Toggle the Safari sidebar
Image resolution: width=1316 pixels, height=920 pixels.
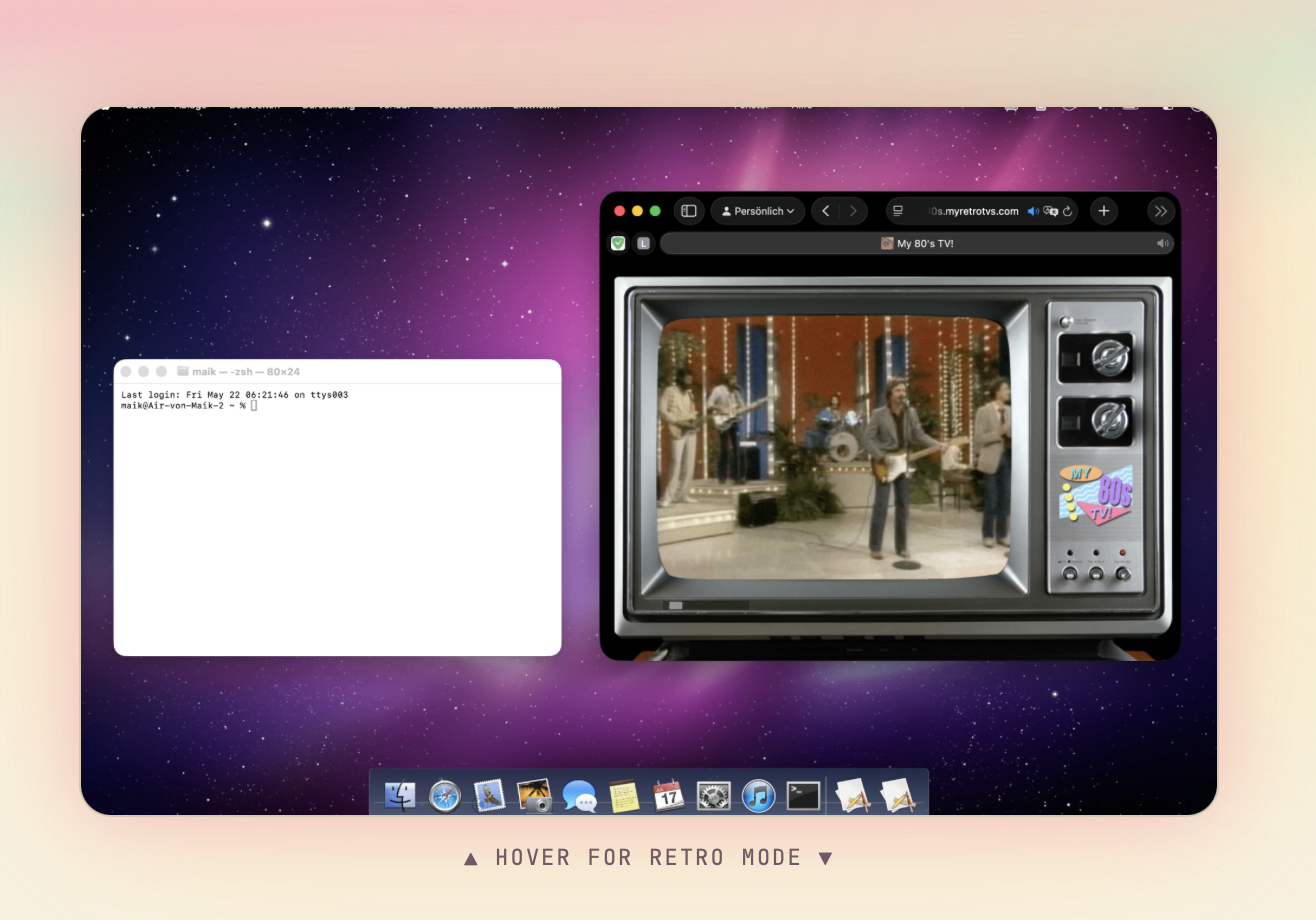point(689,211)
